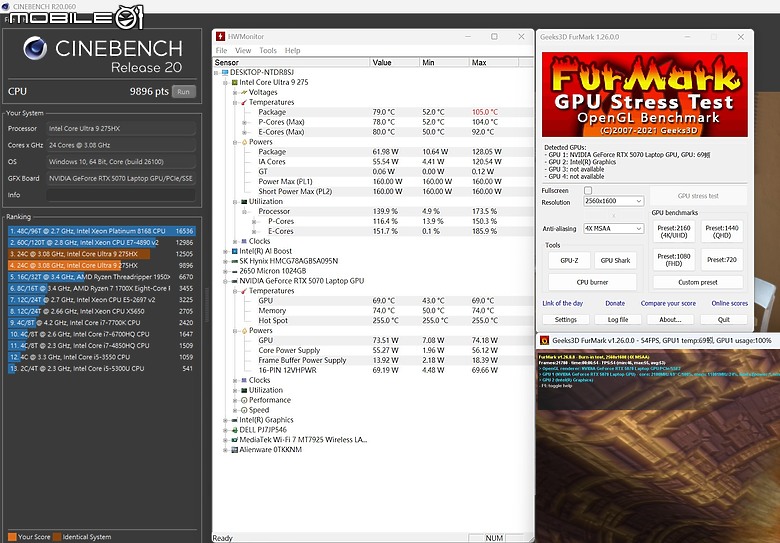This screenshot has height=543, width=780.
Task: Click the GPU Utilization section icon
Action: pyautogui.click(x=244, y=390)
